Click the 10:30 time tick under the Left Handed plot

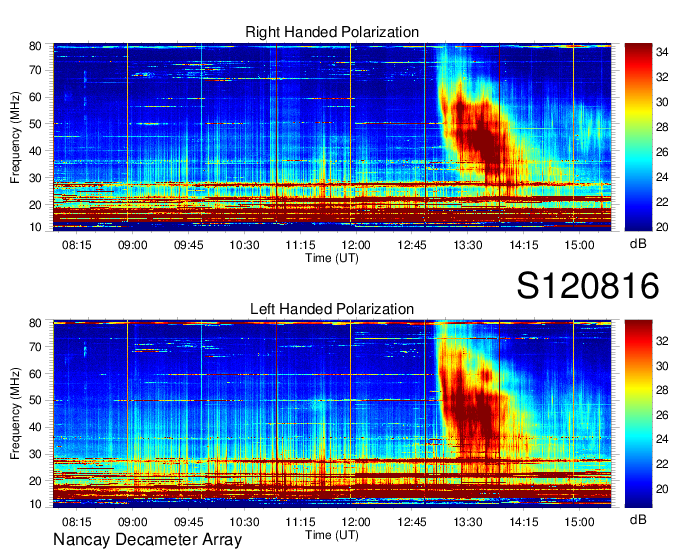[244, 522]
